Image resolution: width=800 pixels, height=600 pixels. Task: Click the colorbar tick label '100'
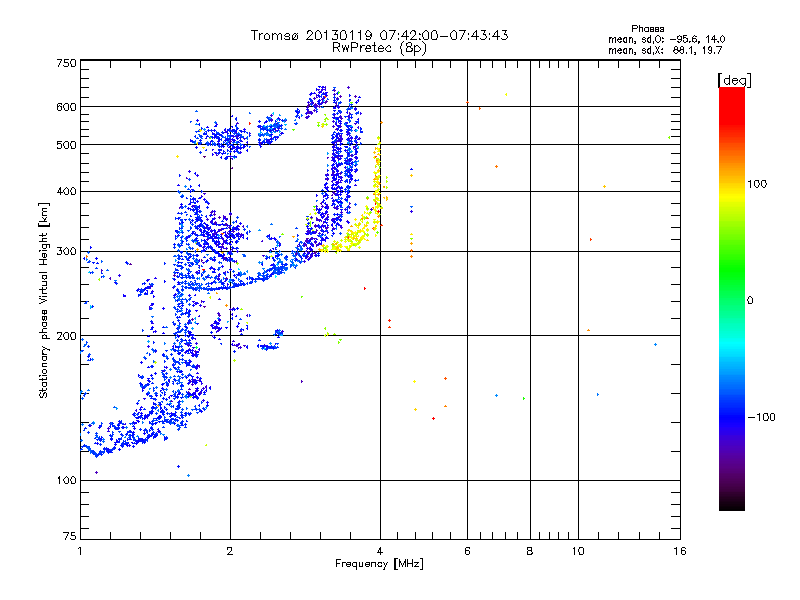click(x=757, y=184)
